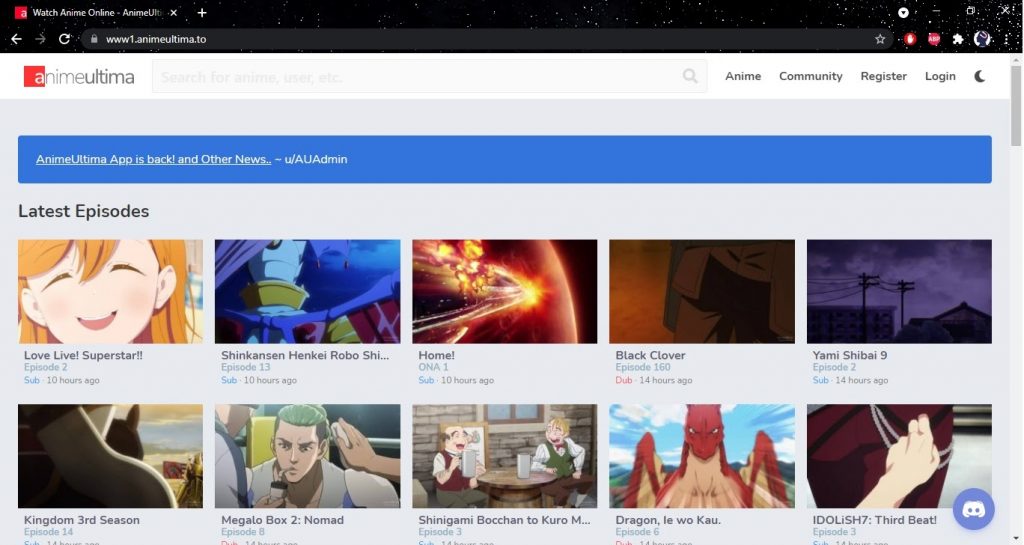
Task: View site info lock icon
Action: tap(94, 39)
